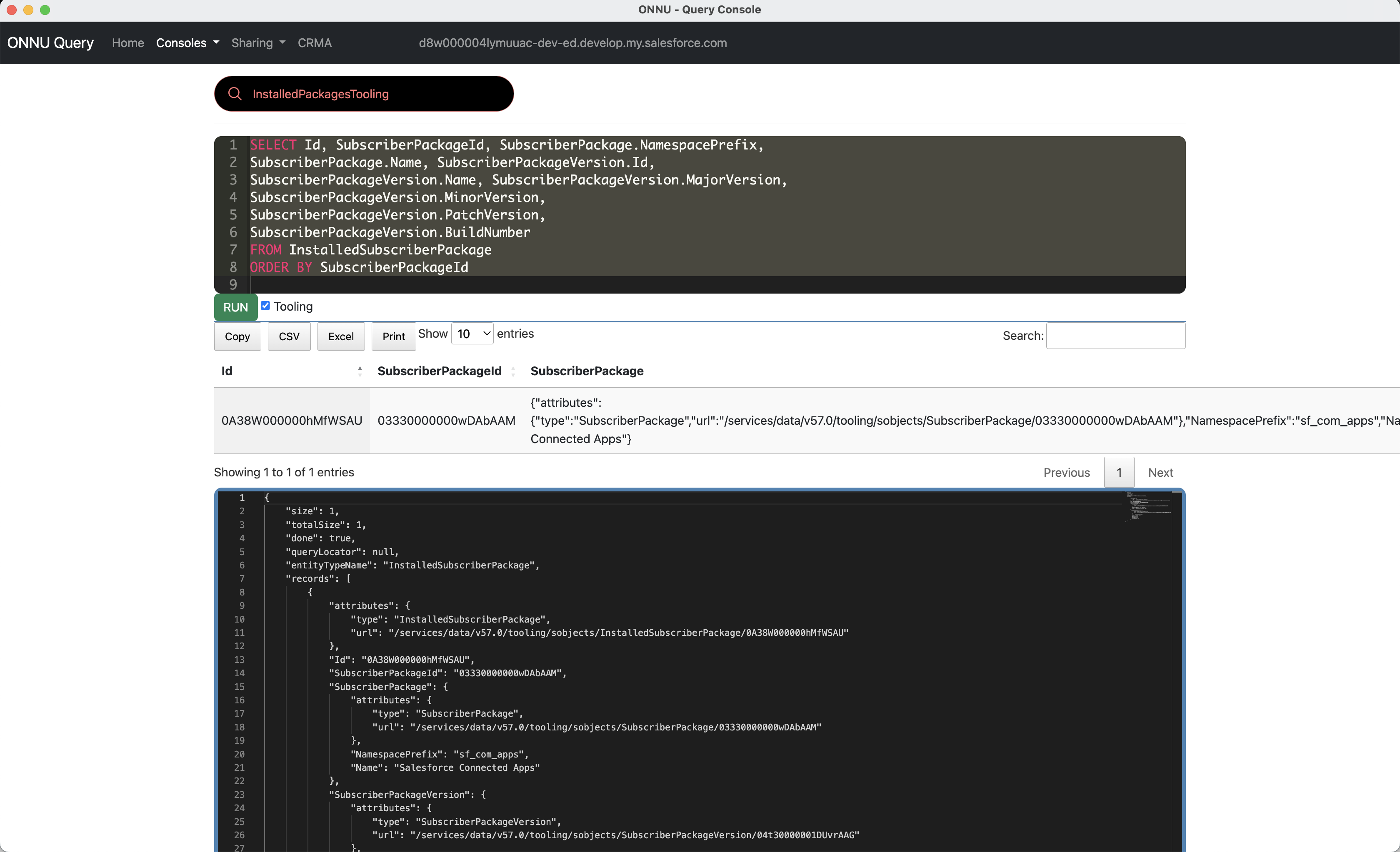This screenshot has width=1400, height=852.
Task: Export results as CSV
Action: point(289,336)
